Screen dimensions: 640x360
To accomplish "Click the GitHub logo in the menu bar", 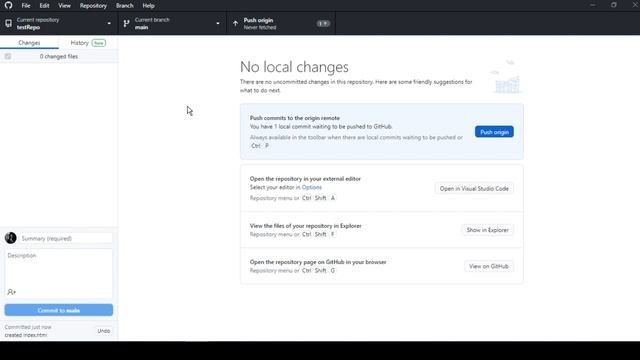I will point(8,5).
